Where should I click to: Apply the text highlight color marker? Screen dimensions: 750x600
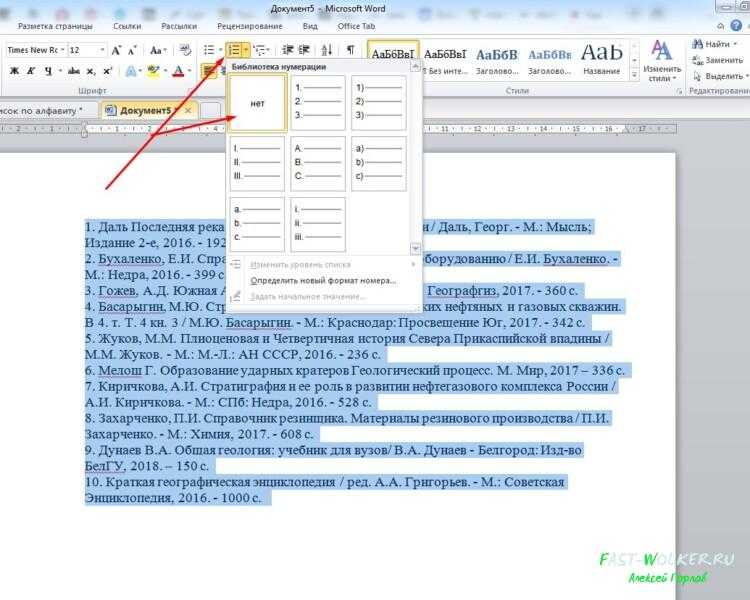point(153,71)
